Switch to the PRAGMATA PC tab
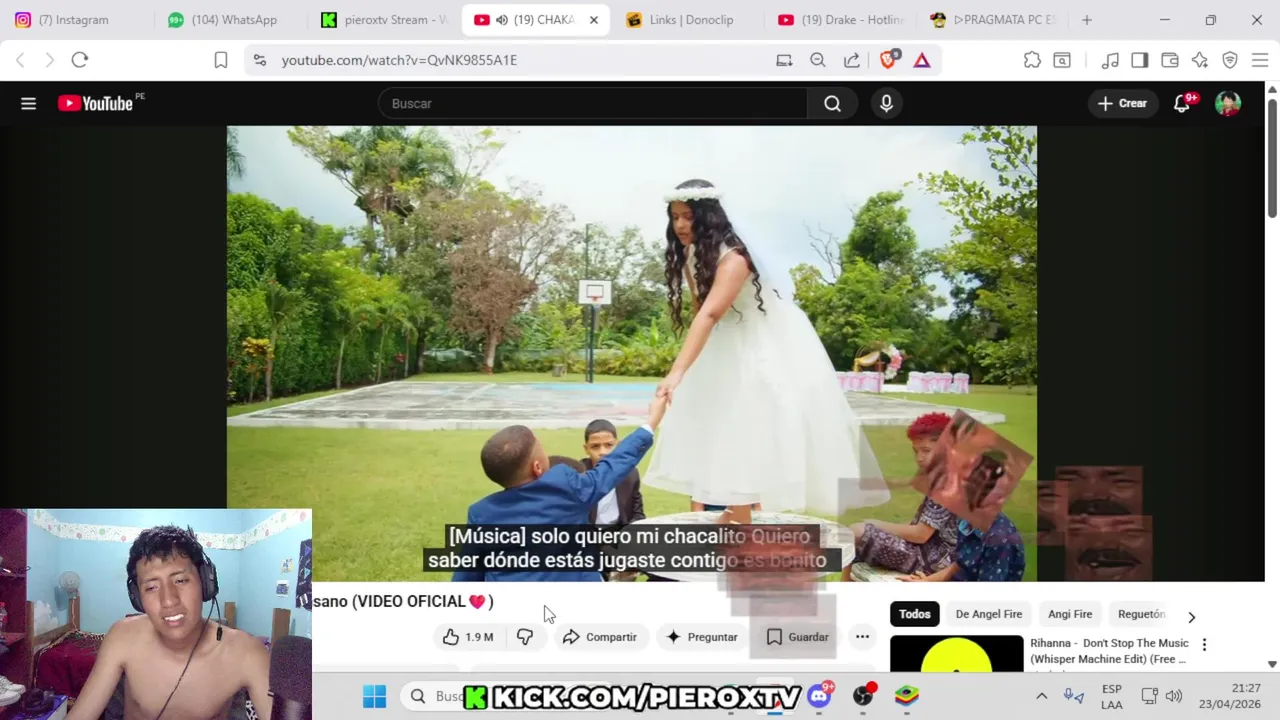 point(994,20)
